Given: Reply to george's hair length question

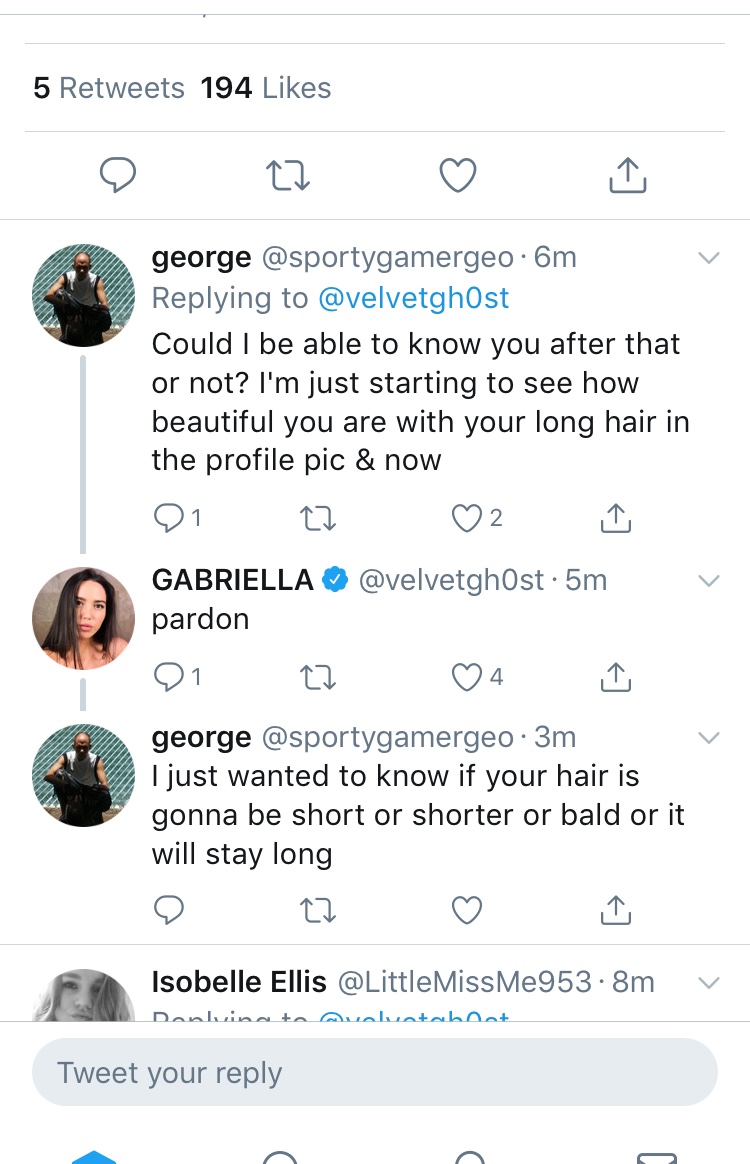Looking at the screenshot, I should click(169, 910).
